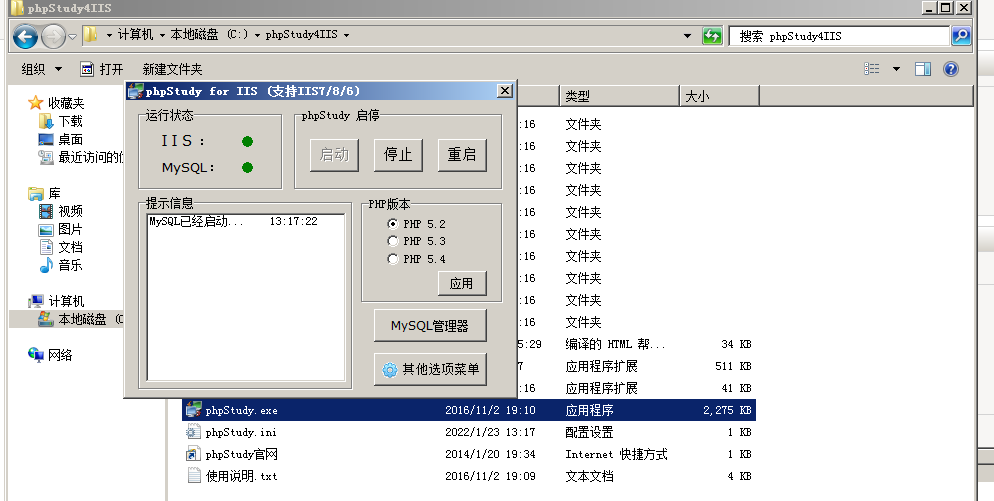Open the 其他选项菜单 button

pyautogui.click(x=430, y=369)
